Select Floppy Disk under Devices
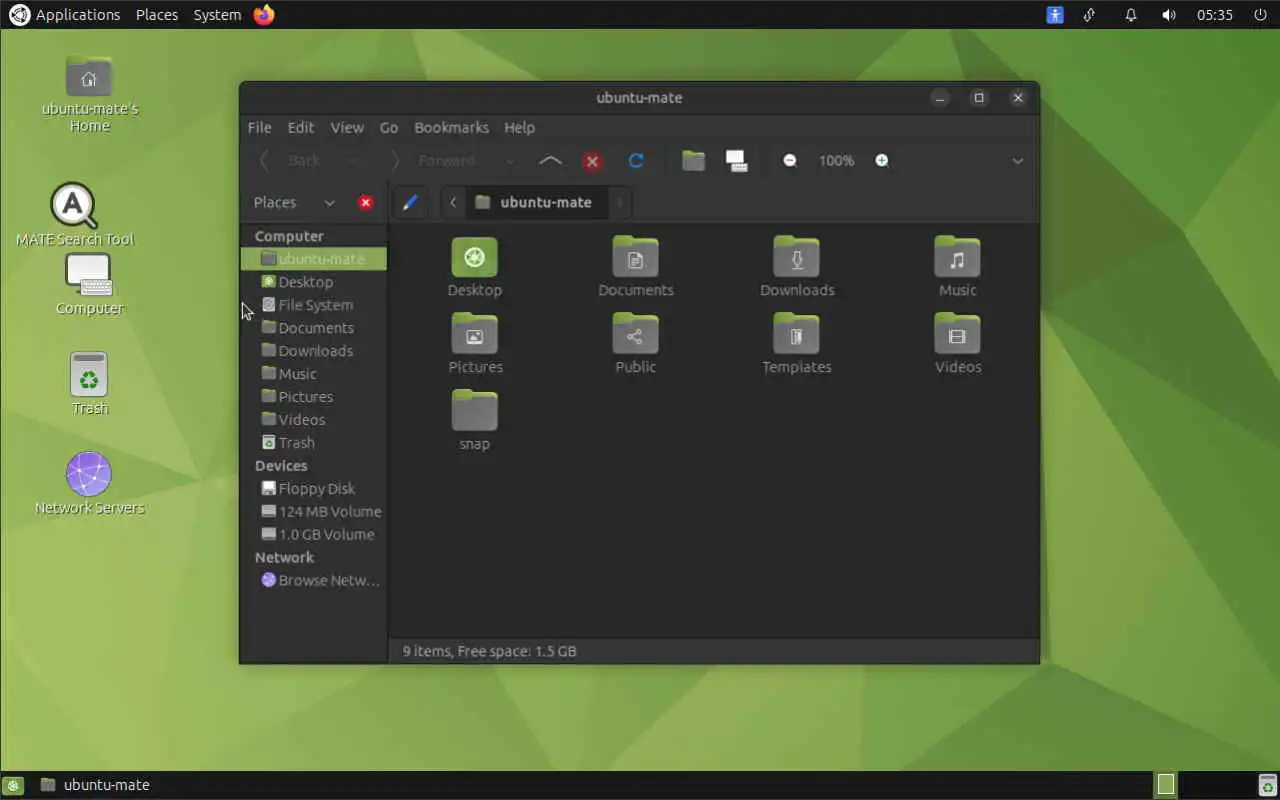The width and height of the screenshot is (1280, 800). click(x=314, y=489)
